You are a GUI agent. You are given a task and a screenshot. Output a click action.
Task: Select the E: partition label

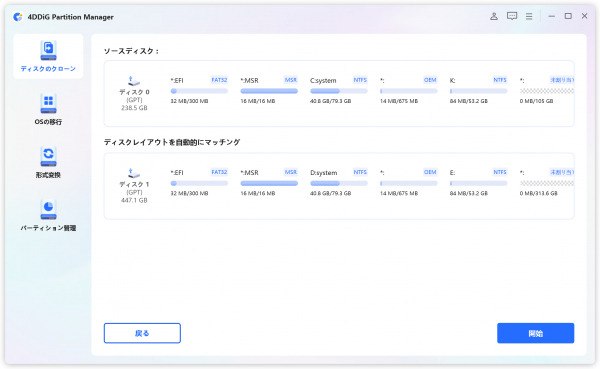click(452, 173)
